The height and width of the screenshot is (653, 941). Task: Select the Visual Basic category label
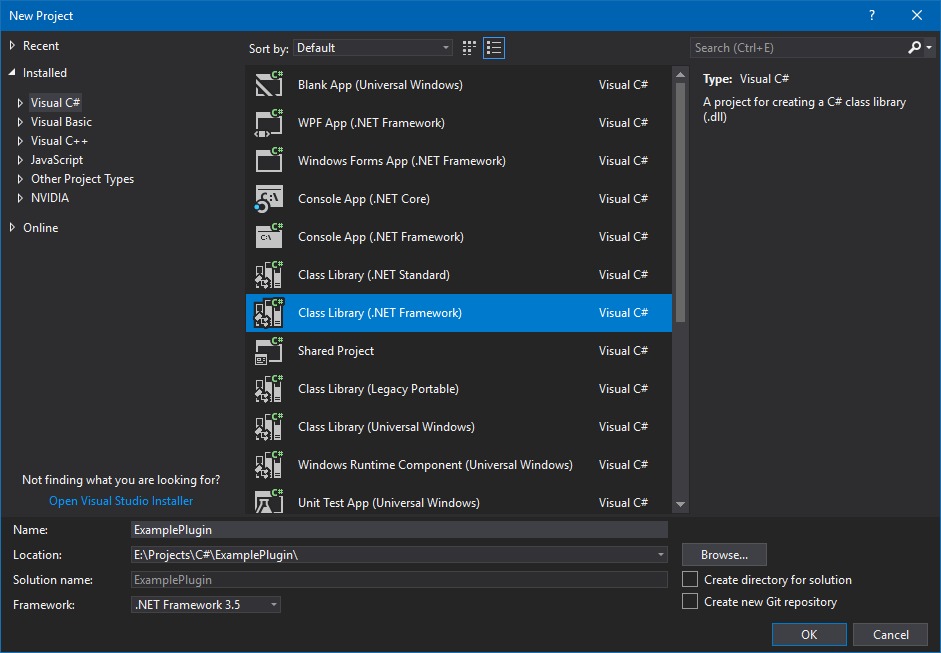[61, 122]
